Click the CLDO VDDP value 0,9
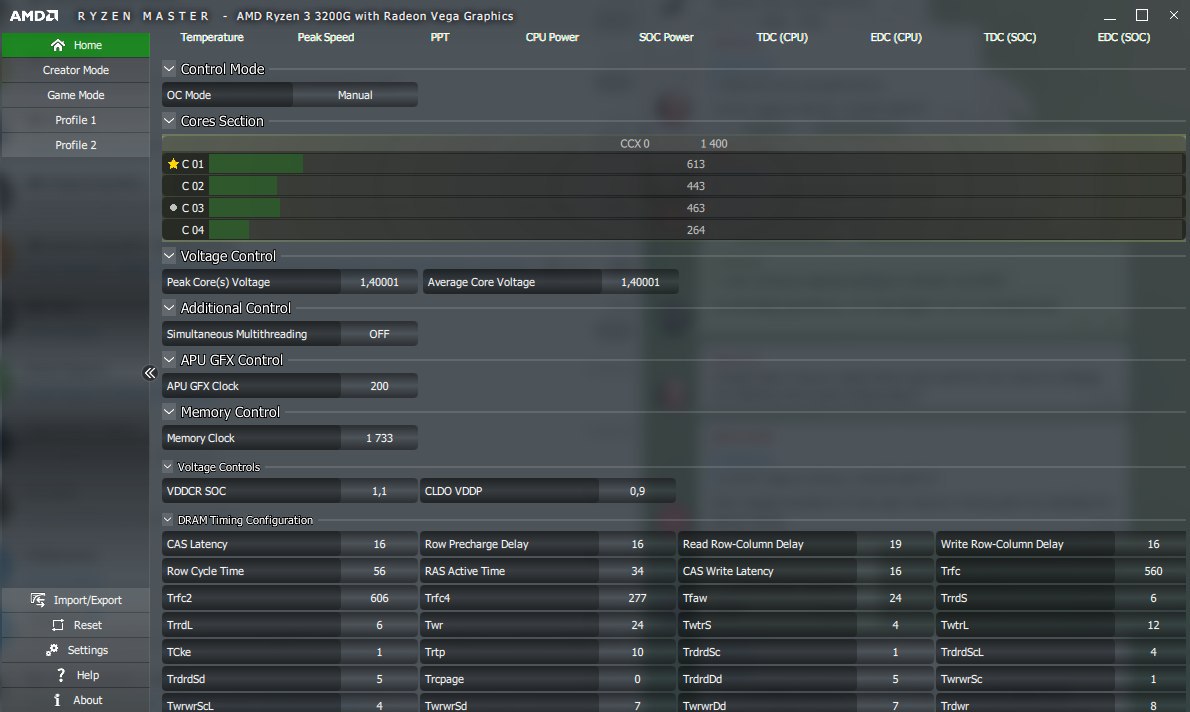The height and width of the screenshot is (712, 1190). (637, 491)
